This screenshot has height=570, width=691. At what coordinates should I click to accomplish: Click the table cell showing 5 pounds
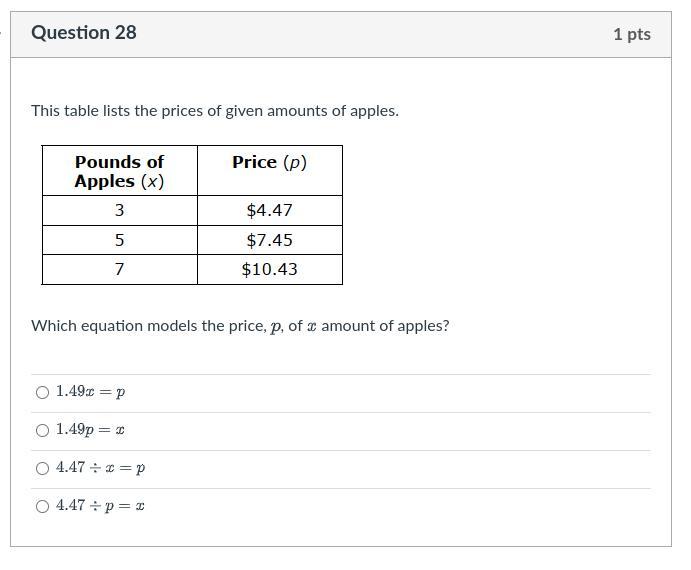tap(119, 241)
